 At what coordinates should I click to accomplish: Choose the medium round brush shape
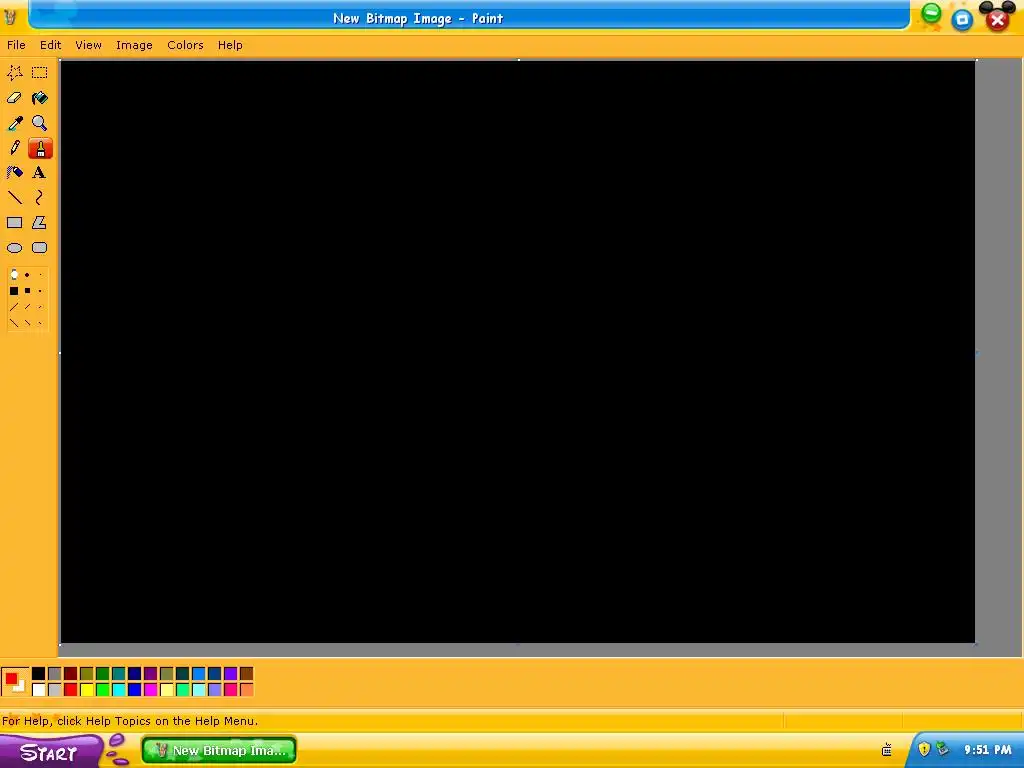(27, 275)
